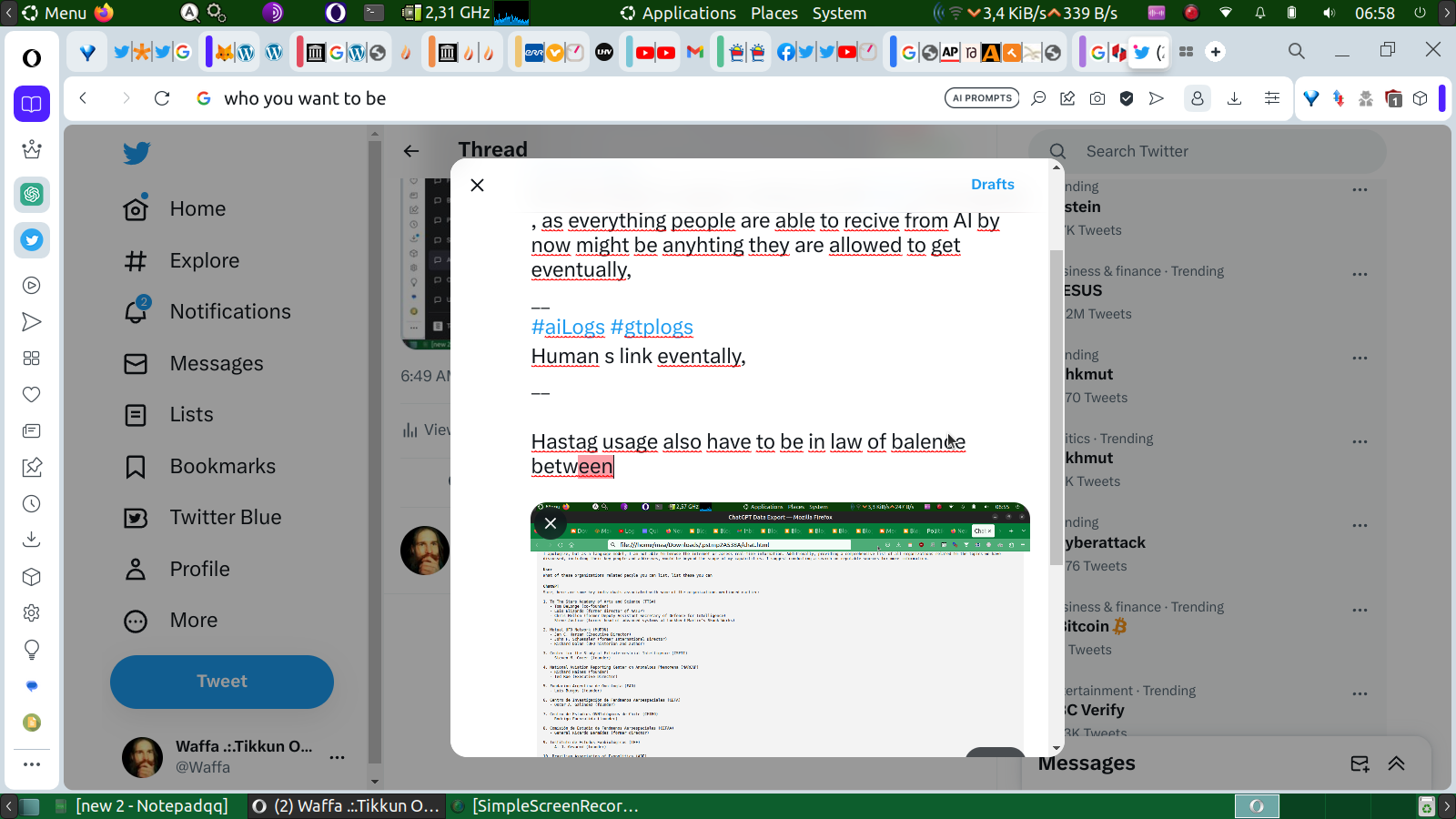Open the Places menu in top panel

click(x=774, y=13)
